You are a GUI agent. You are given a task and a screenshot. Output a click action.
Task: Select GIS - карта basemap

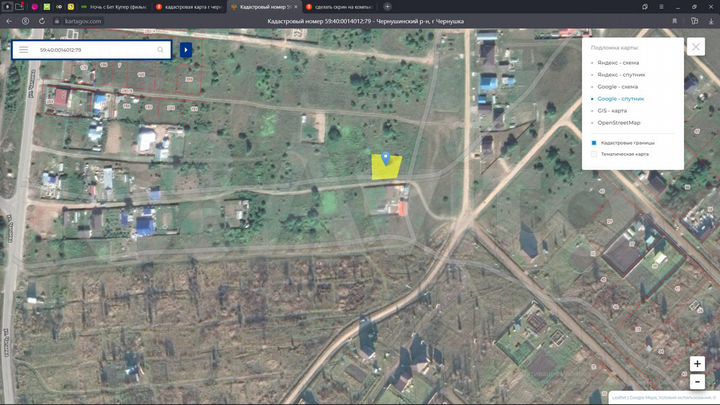pyautogui.click(x=612, y=111)
